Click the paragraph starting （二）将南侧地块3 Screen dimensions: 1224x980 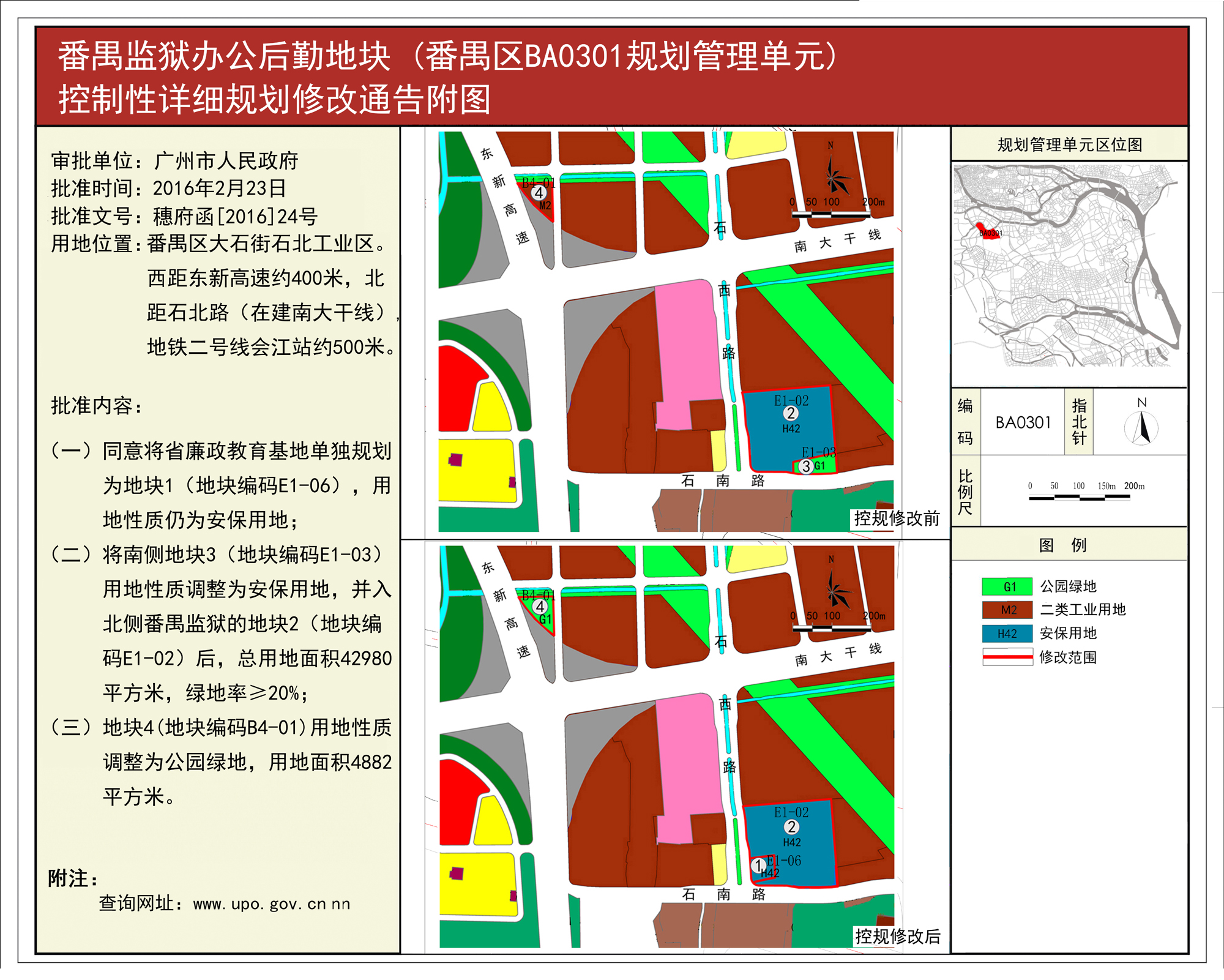(220, 624)
